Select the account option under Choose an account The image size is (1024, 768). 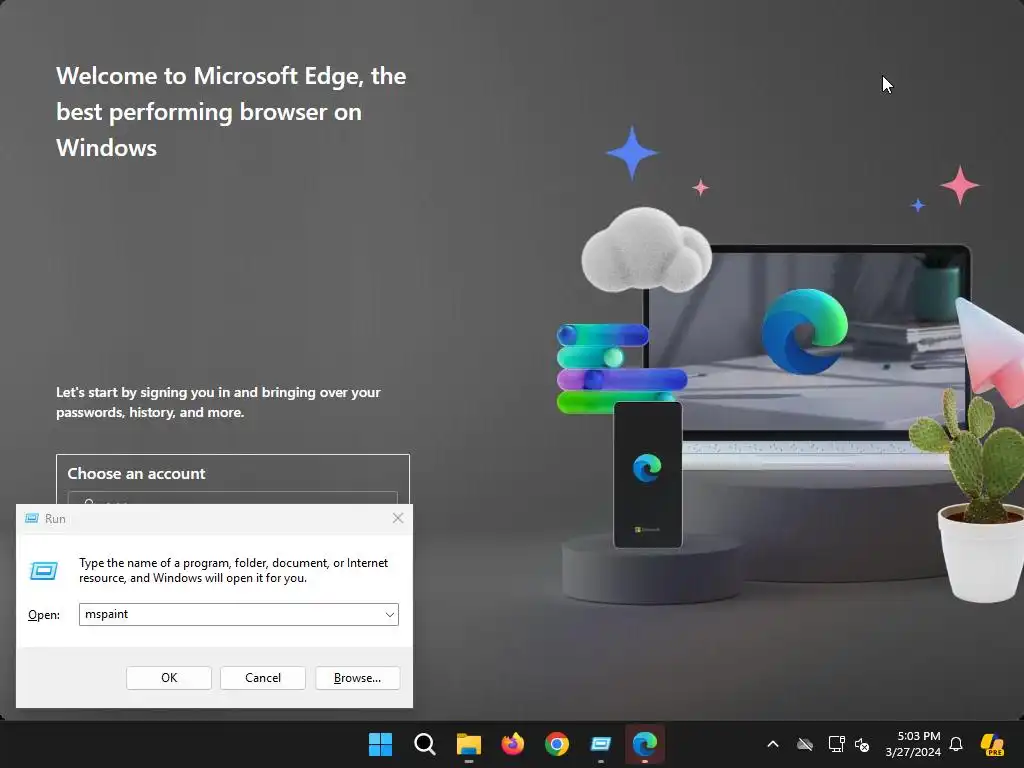232,498
